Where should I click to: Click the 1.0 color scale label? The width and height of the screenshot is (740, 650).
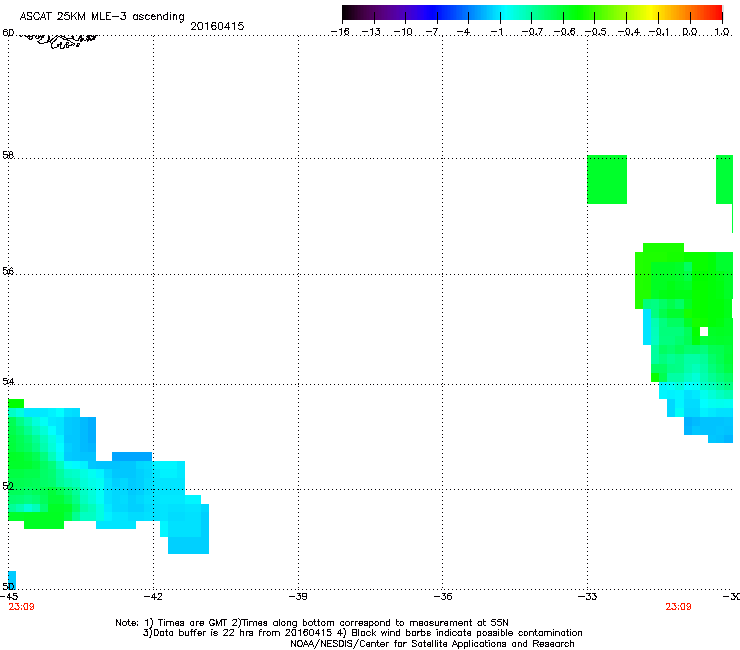(722, 32)
